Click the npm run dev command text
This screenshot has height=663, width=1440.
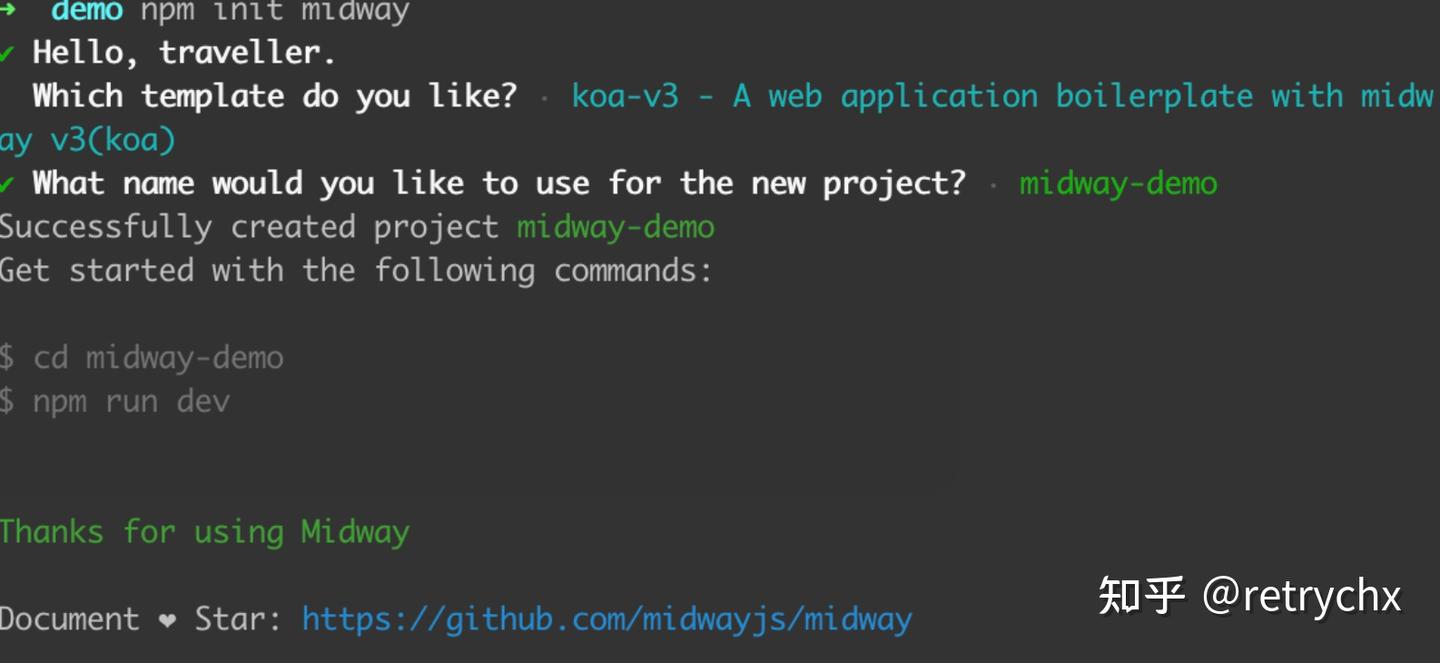132,402
